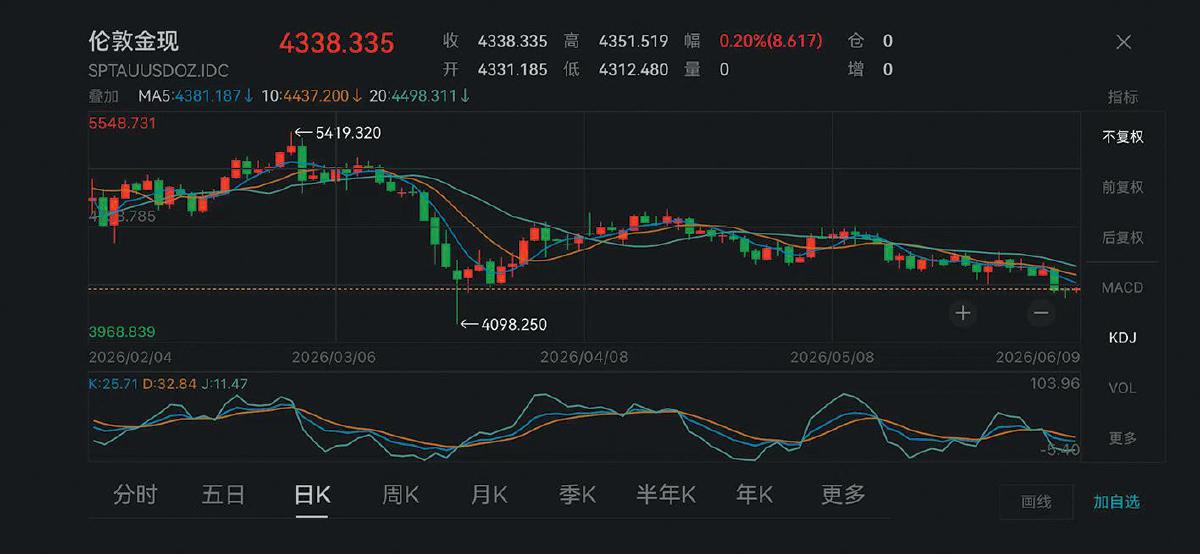The image size is (1200, 554).
Task: Select 前复权 adjustment option
Action: 1123,187
